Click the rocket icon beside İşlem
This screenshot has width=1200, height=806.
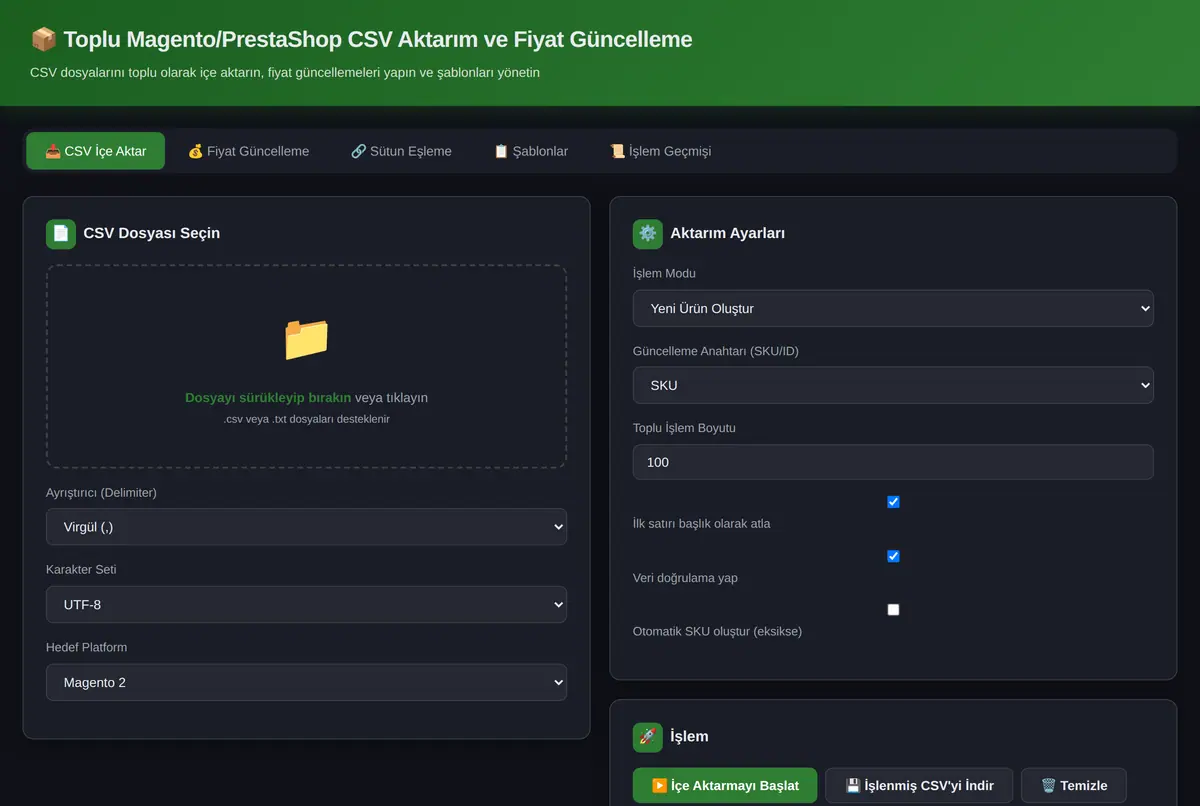[648, 737]
